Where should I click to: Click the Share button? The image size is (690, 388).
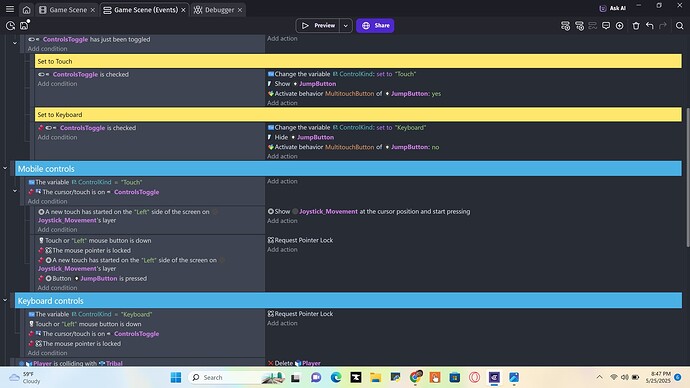pyautogui.click(x=375, y=26)
